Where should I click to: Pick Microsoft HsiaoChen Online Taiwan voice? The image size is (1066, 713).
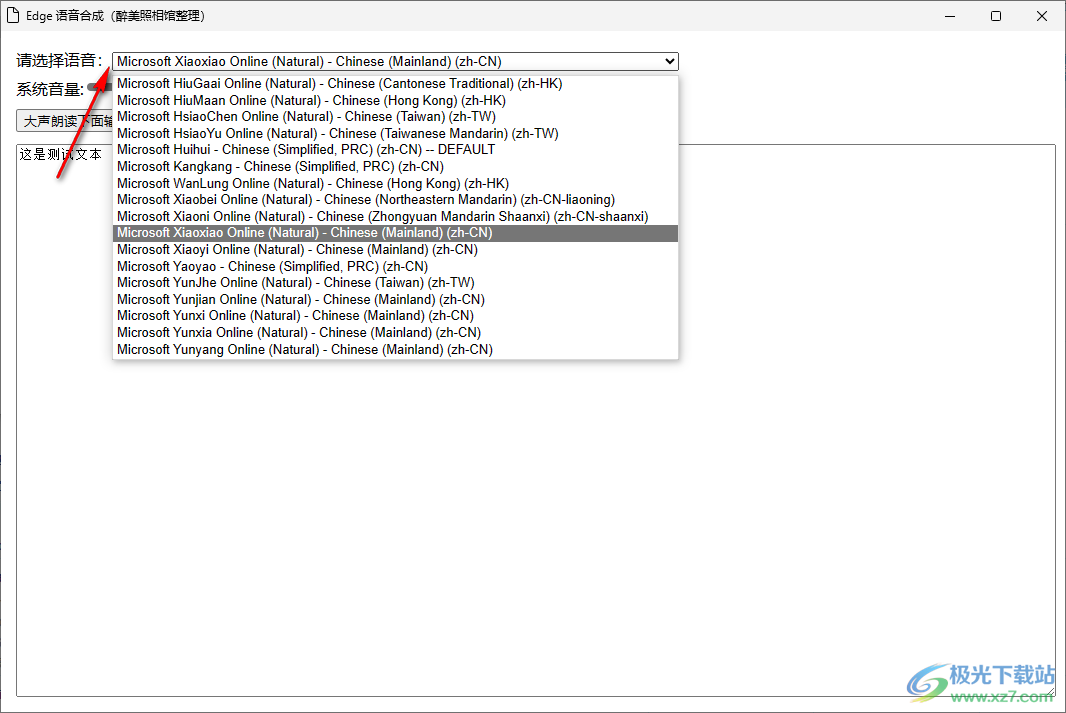tap(395, 117)
